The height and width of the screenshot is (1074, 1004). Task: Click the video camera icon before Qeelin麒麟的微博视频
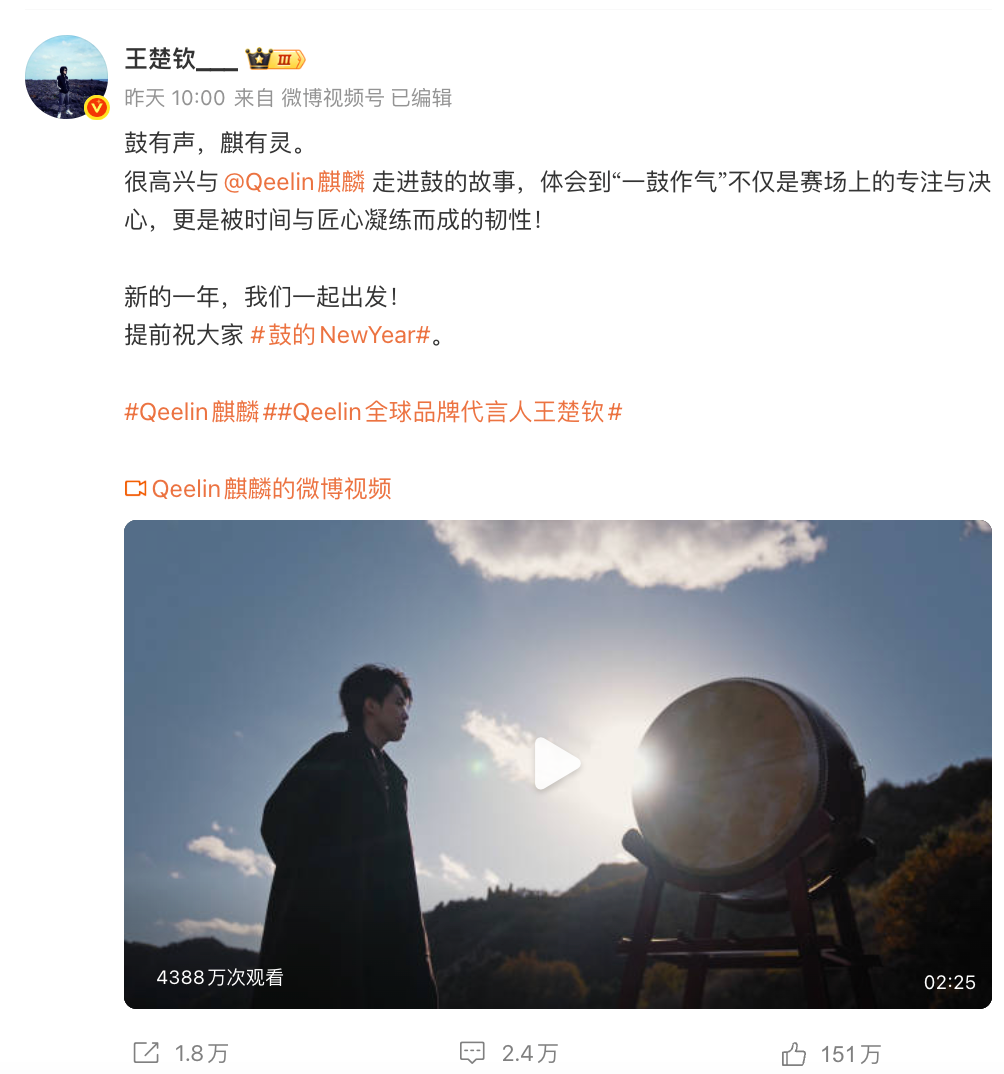point(136,488)
